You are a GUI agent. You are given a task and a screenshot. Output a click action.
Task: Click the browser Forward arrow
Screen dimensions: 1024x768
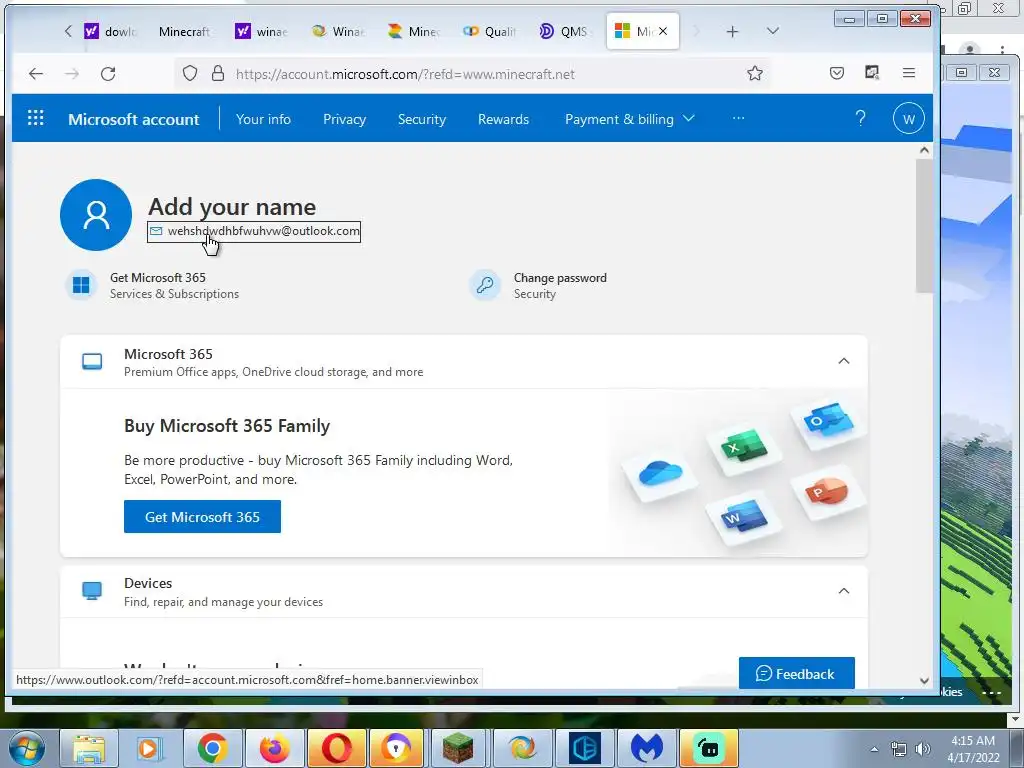click(x=72, y=74)
